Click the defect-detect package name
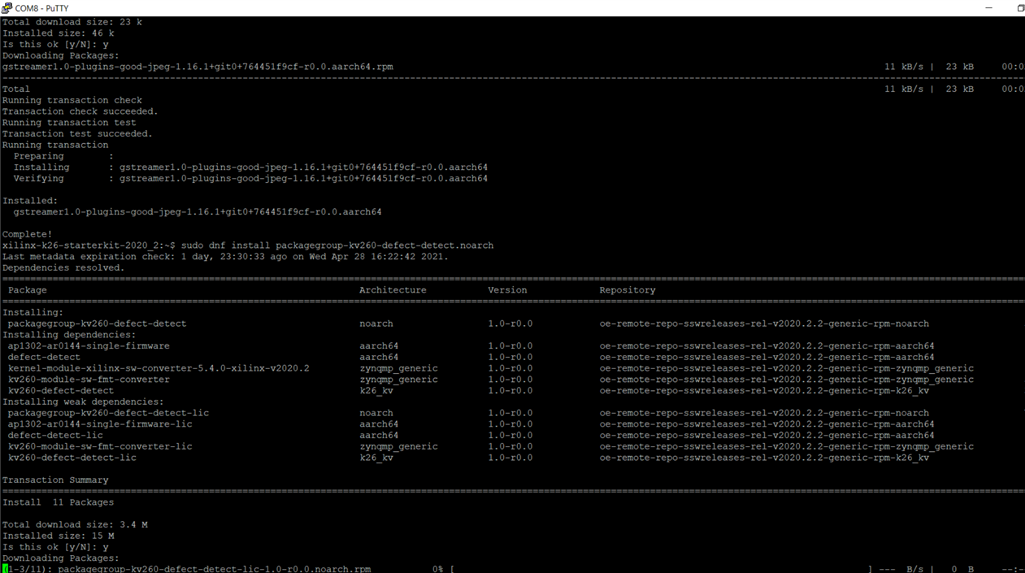The height and width of the screenshot is (573, 1025). click(44, 357)
